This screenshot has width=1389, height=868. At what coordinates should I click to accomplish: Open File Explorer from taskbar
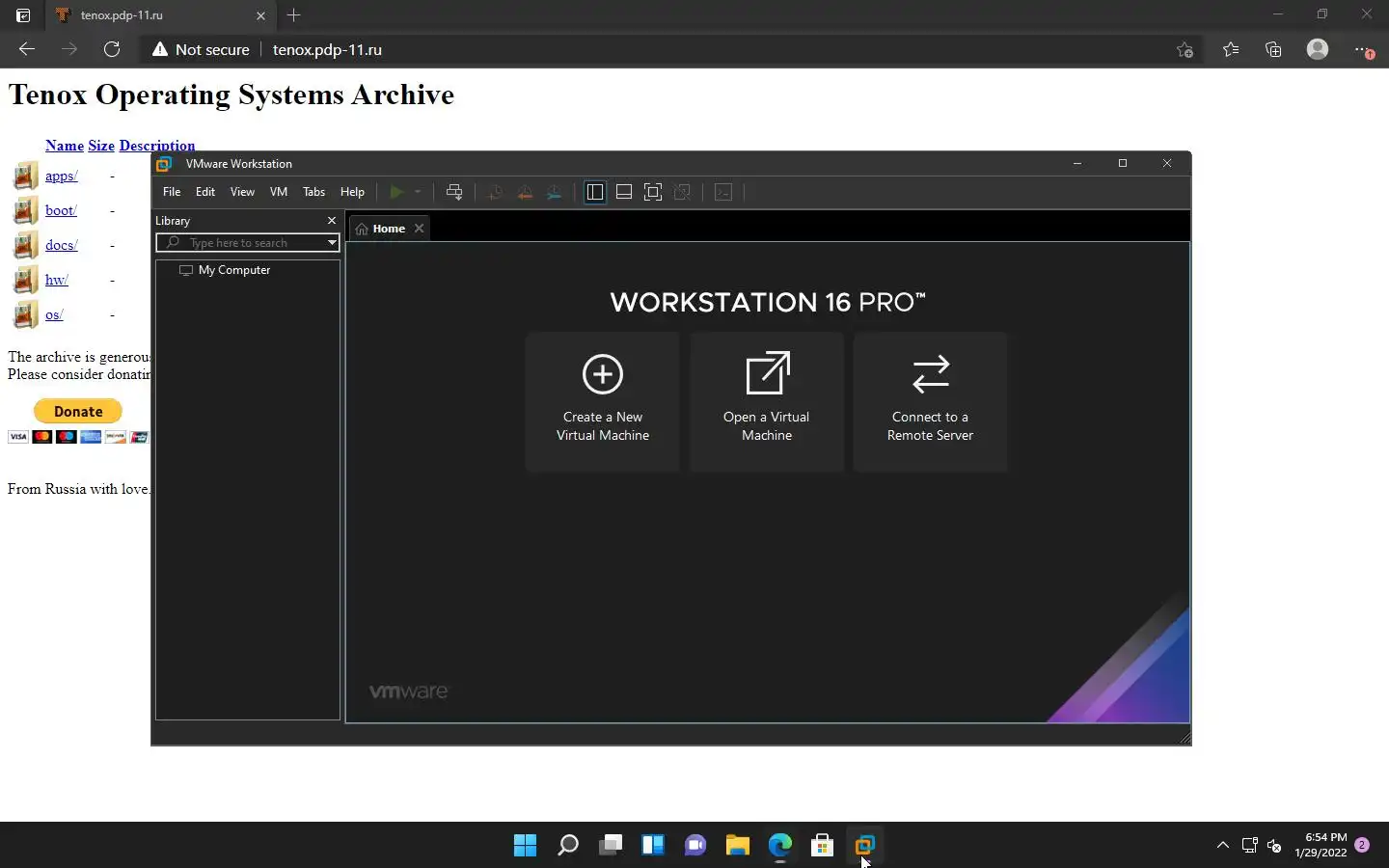738,845
